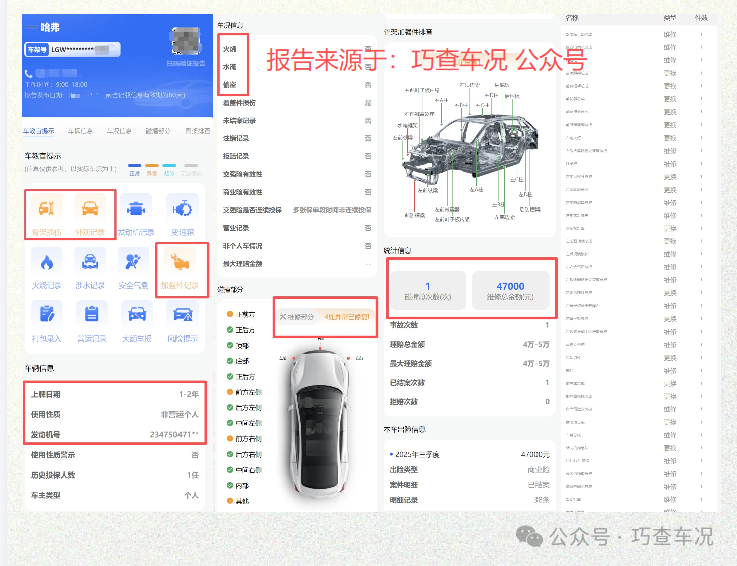Screen dimensions: 737x566
Task: Open the 发动机记录 engine record icon
Action: [136, 208]
